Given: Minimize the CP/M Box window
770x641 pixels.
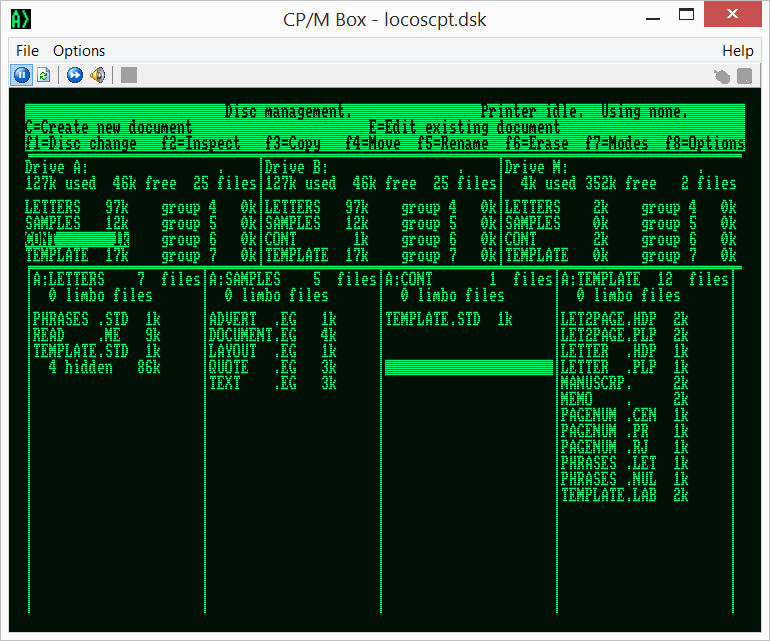Looking at the screenshot, I should tap(653, 18).
